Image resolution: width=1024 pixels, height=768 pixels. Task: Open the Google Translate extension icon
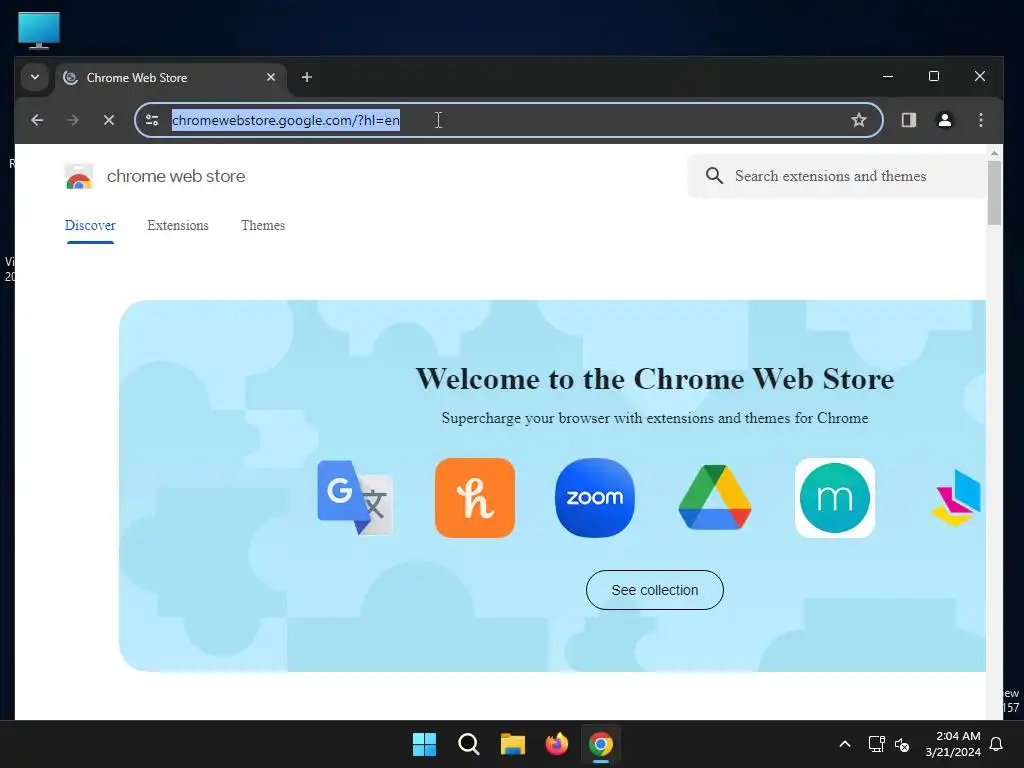(355, 498)
